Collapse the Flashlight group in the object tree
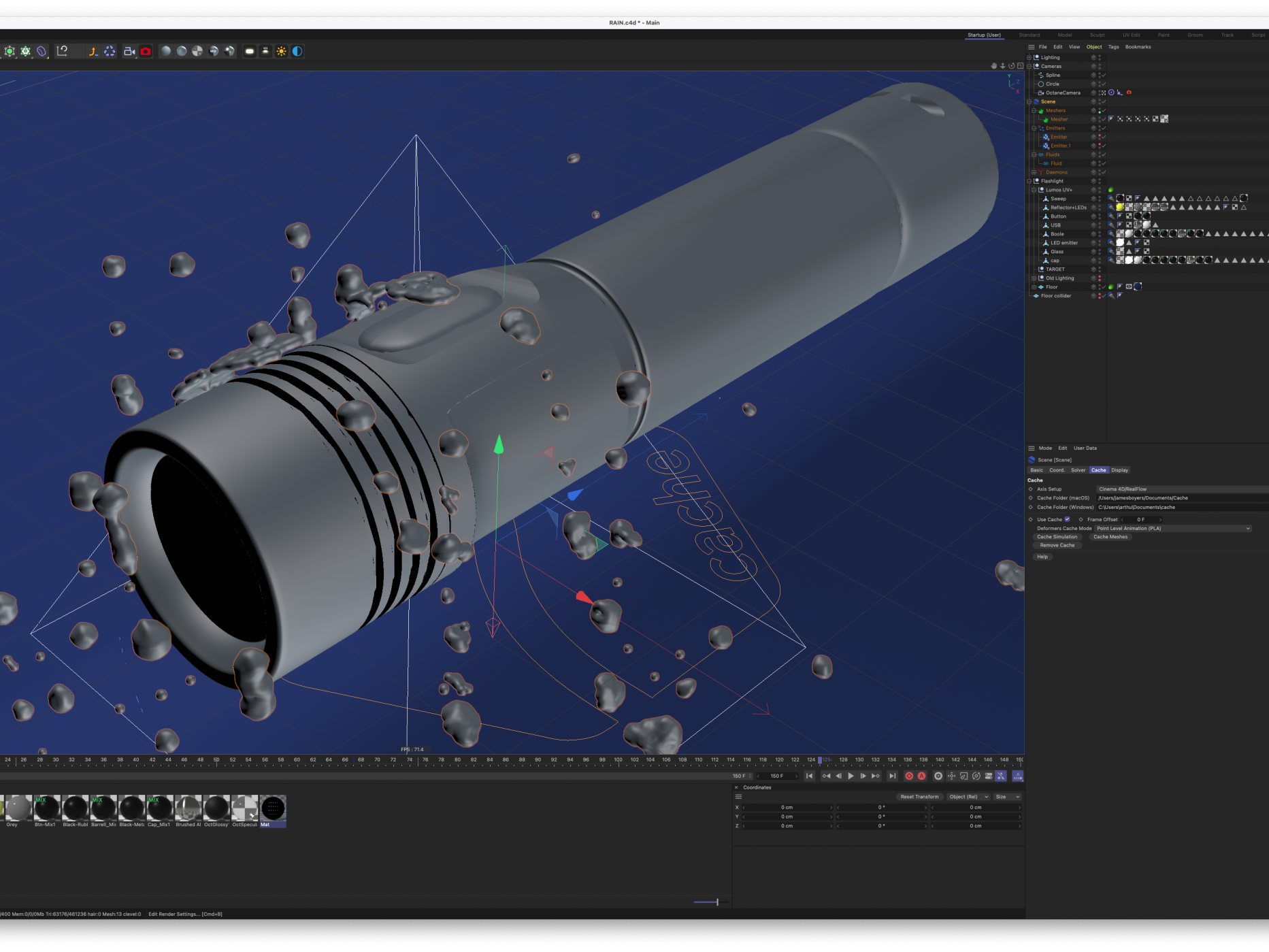 1029,181
